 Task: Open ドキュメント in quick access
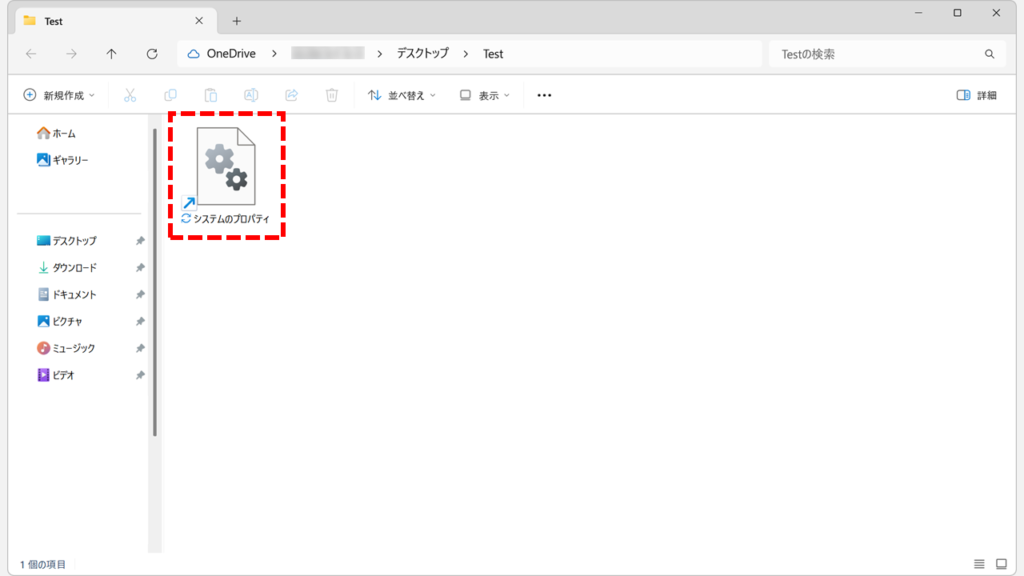click(67, 295)
